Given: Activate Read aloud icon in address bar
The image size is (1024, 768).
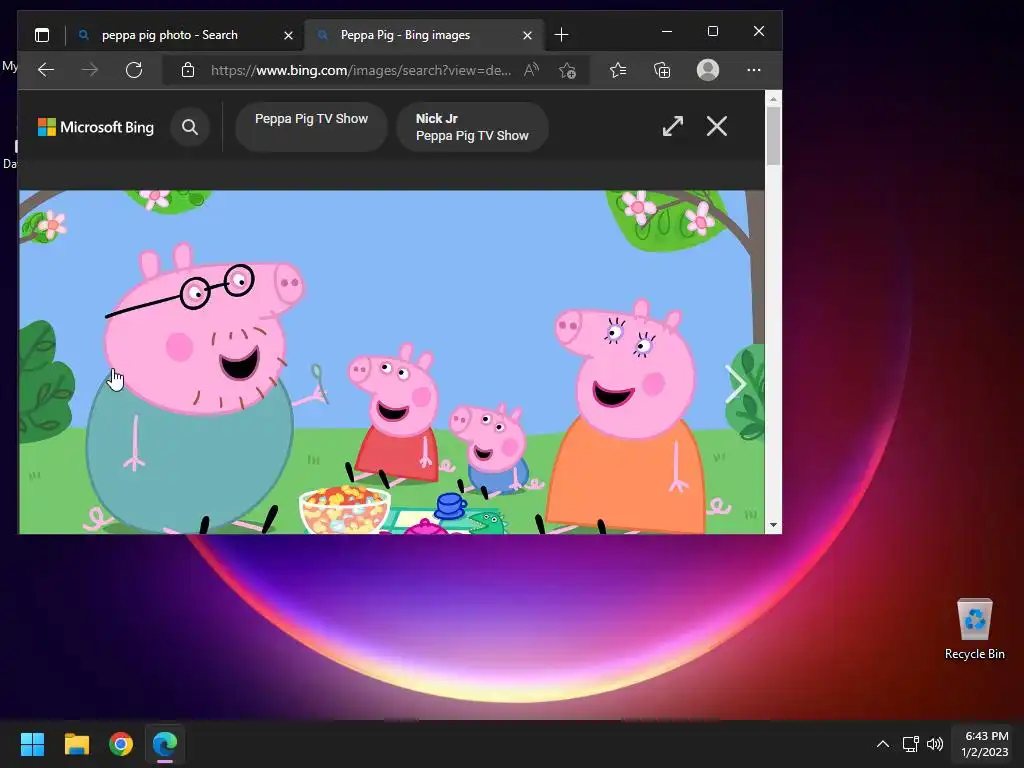Looking at the screenshot, I should click(532, 70).
